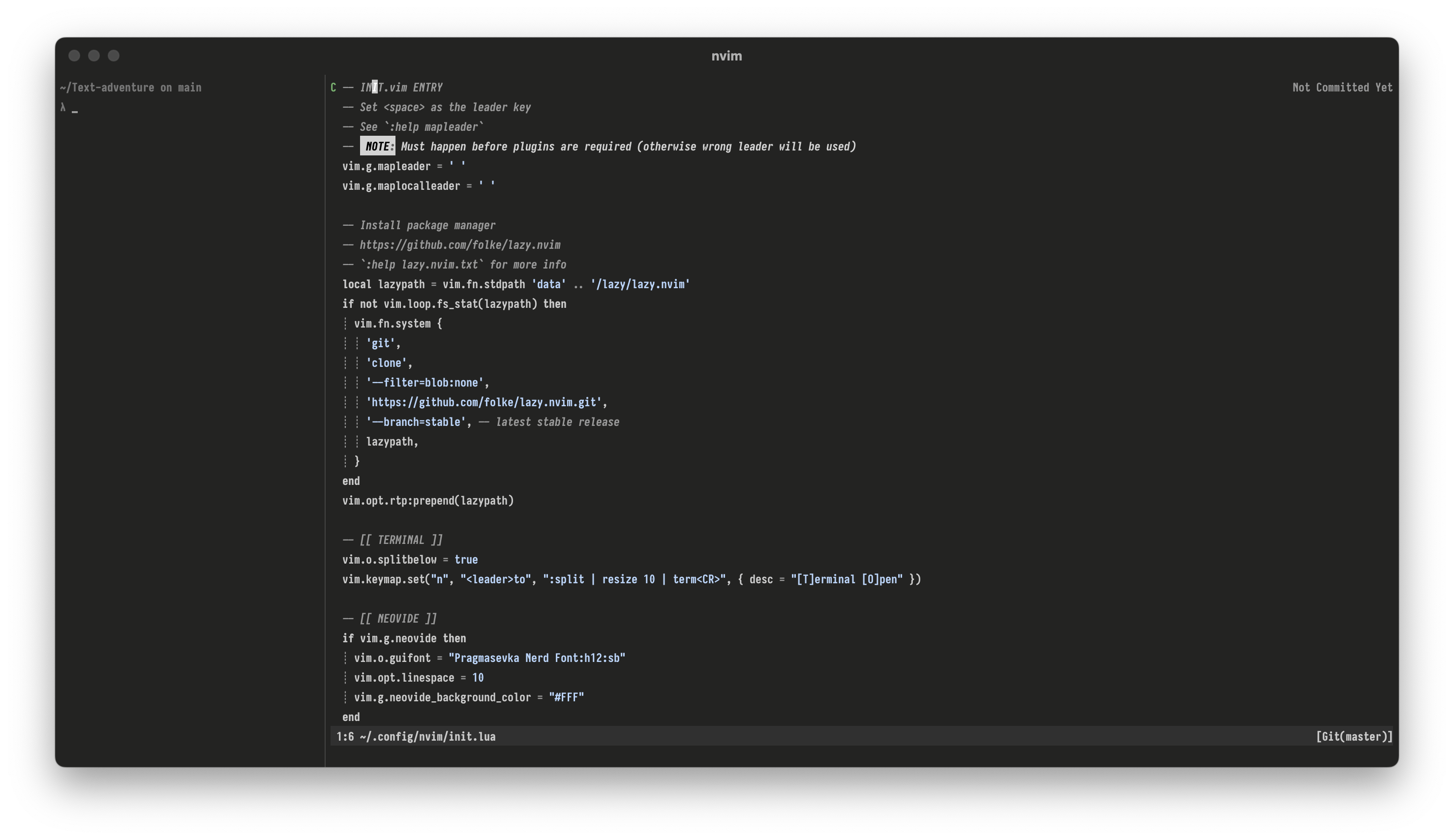Screen dimensions: 1454x840
Task: Click the red close window dot
Action: click(74, 56)
